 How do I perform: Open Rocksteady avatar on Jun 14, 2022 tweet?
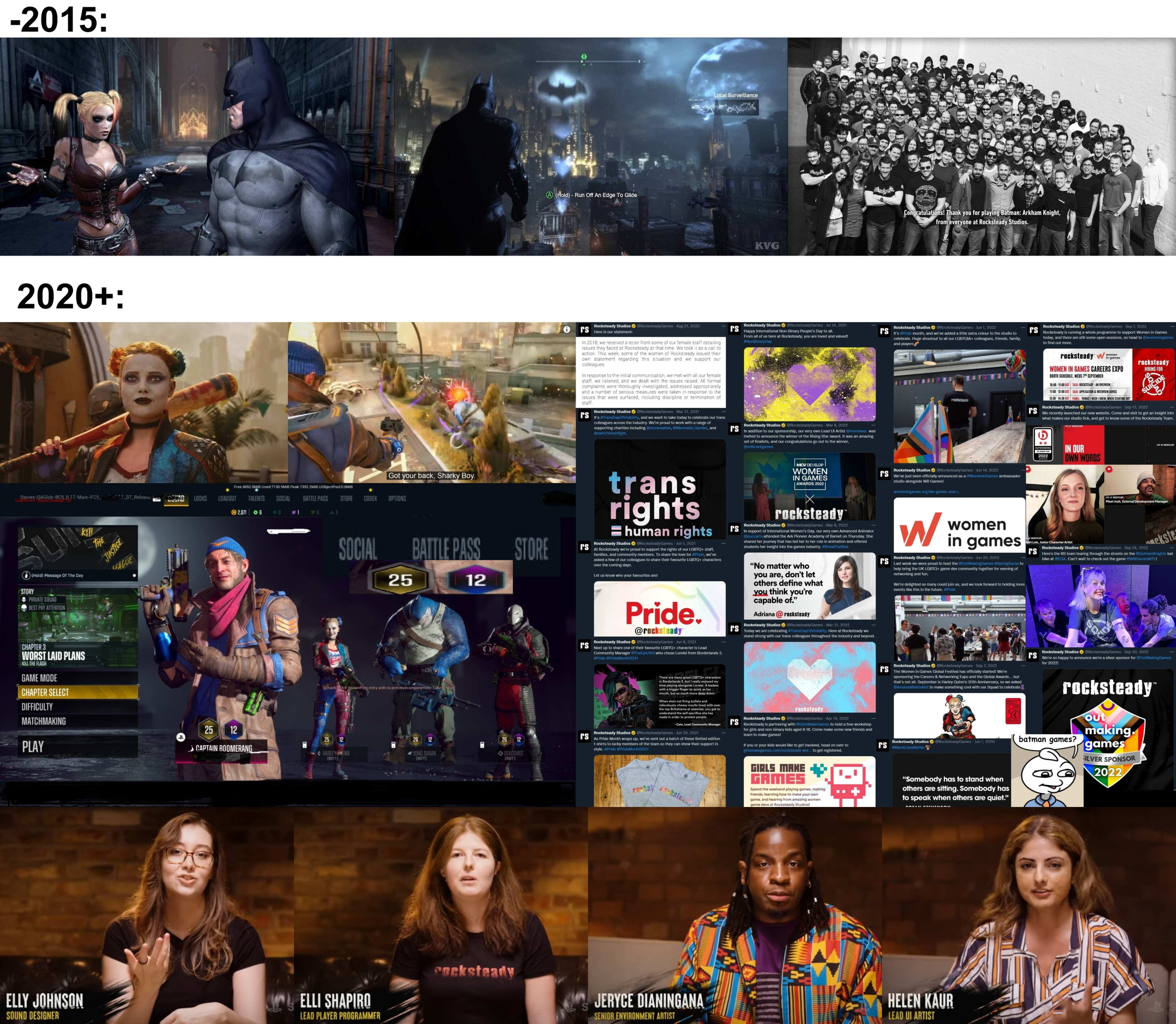[884, 474]
